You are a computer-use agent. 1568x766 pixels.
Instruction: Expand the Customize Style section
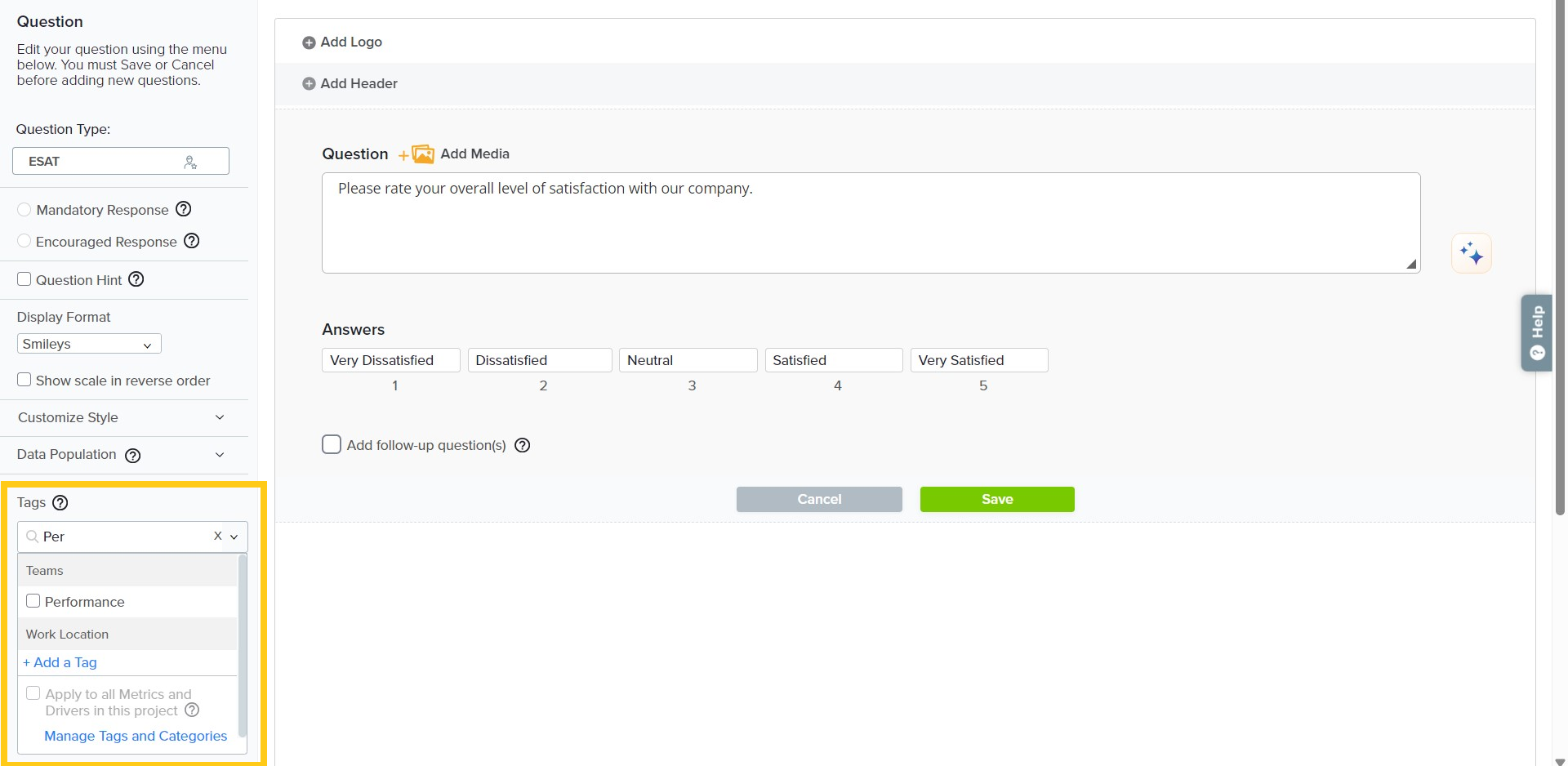122,418
